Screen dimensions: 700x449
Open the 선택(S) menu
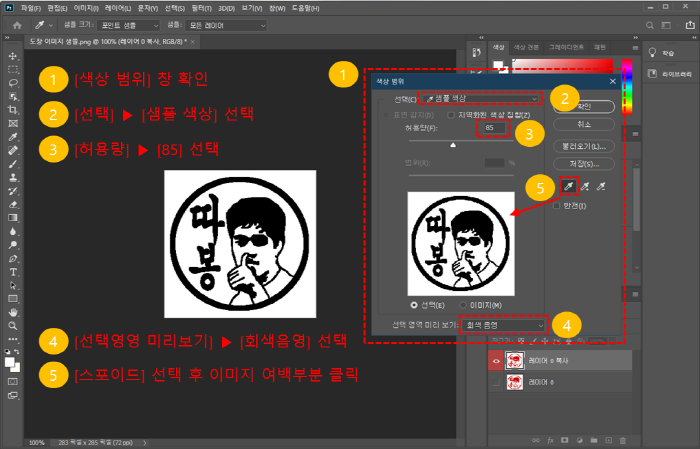click(x=175, y=8)
